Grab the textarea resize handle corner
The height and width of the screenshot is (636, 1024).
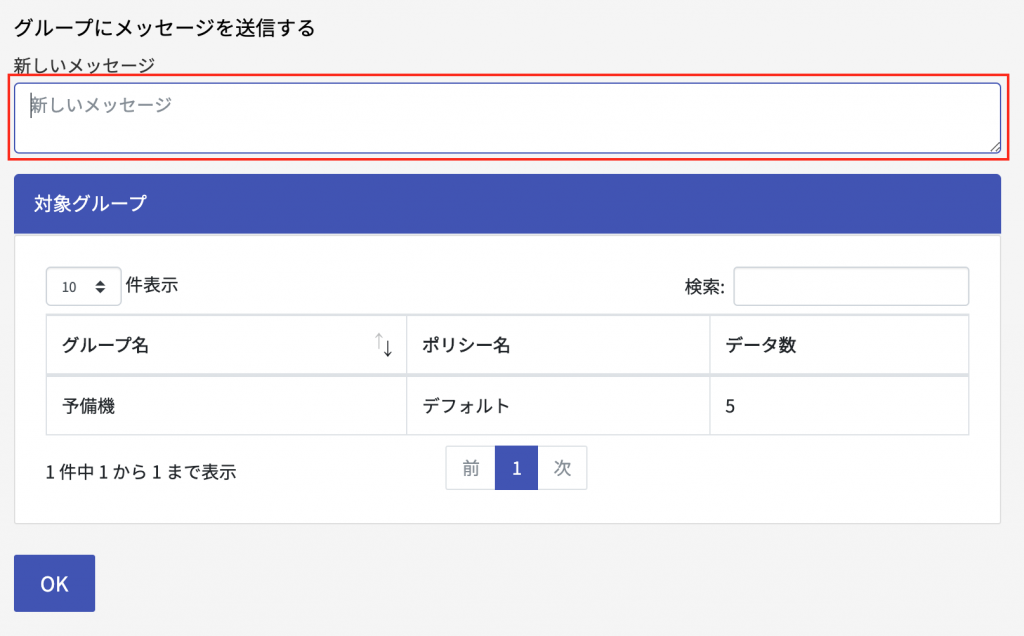(x=994, y=147)
